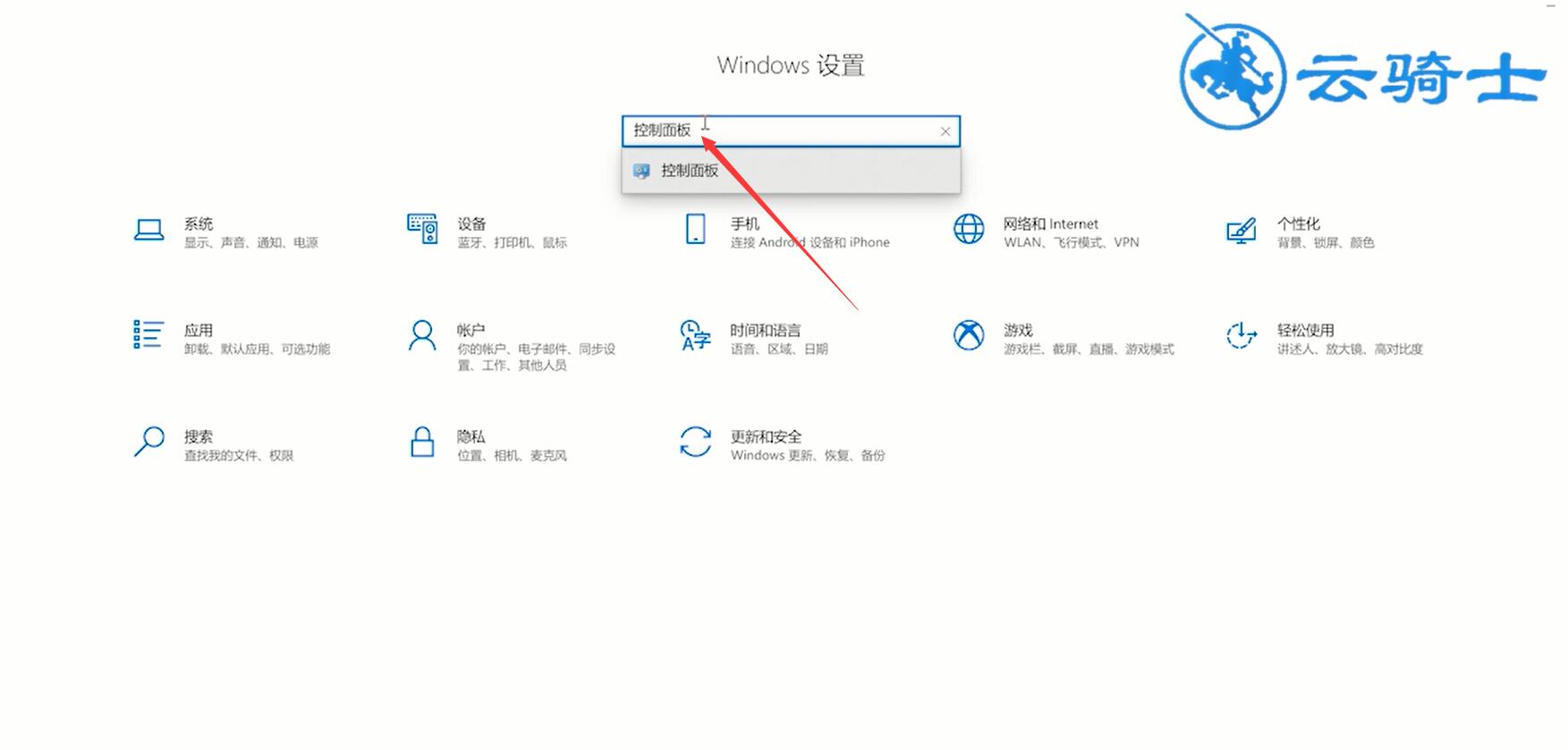Click the WLAN、飞行模式、VPN description
Screen dimensions: 1568x750
(1072, 242)
